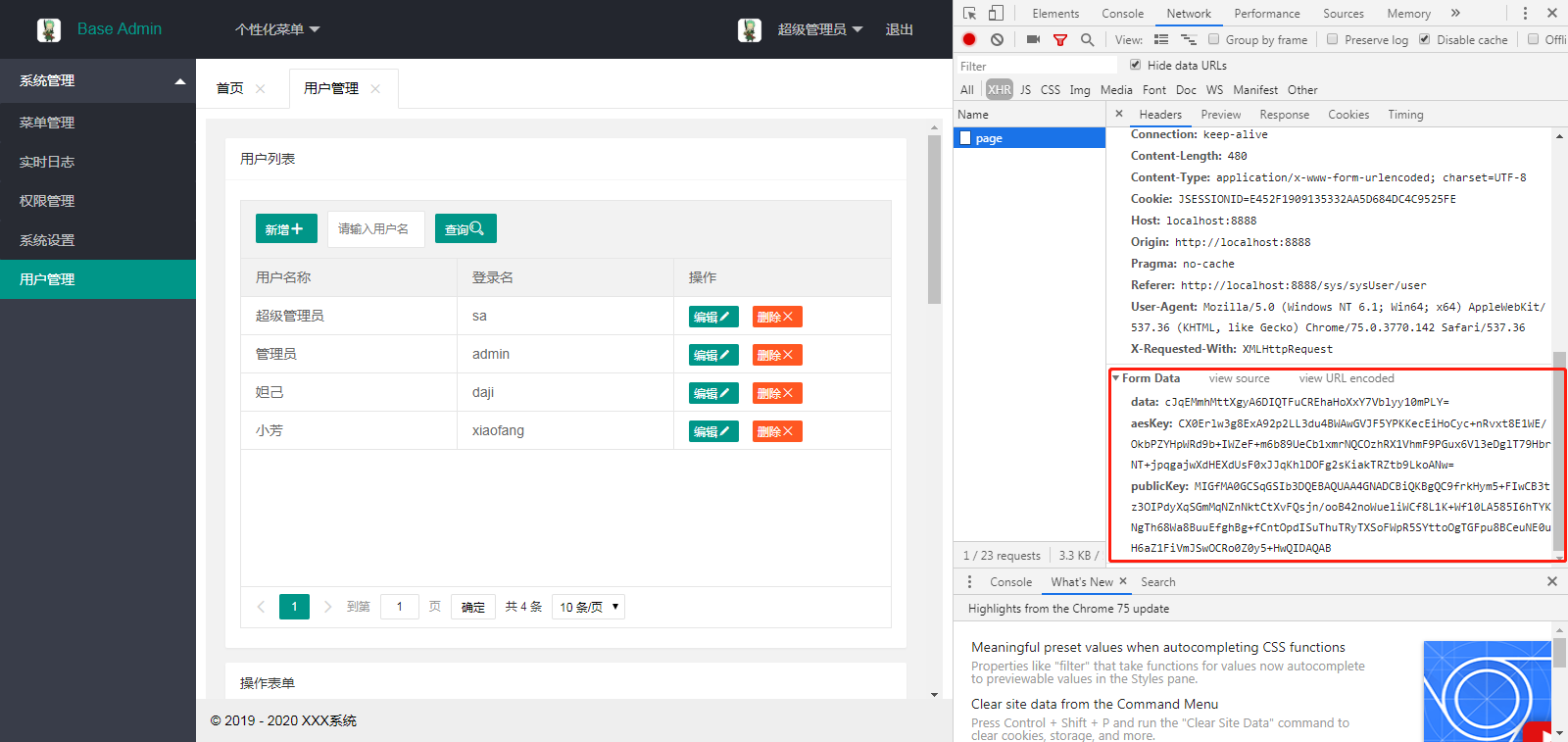Close the bottom drawer panel
This screenshot has width=1568, height=742.
pos(1552,581)
